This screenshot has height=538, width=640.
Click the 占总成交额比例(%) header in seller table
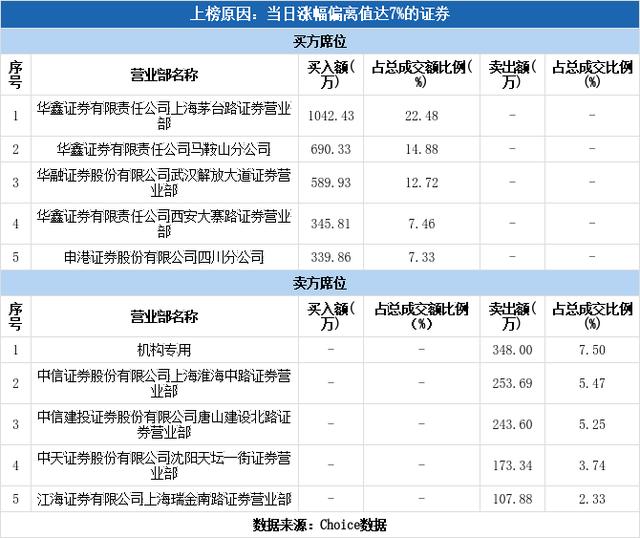[422, 316]
